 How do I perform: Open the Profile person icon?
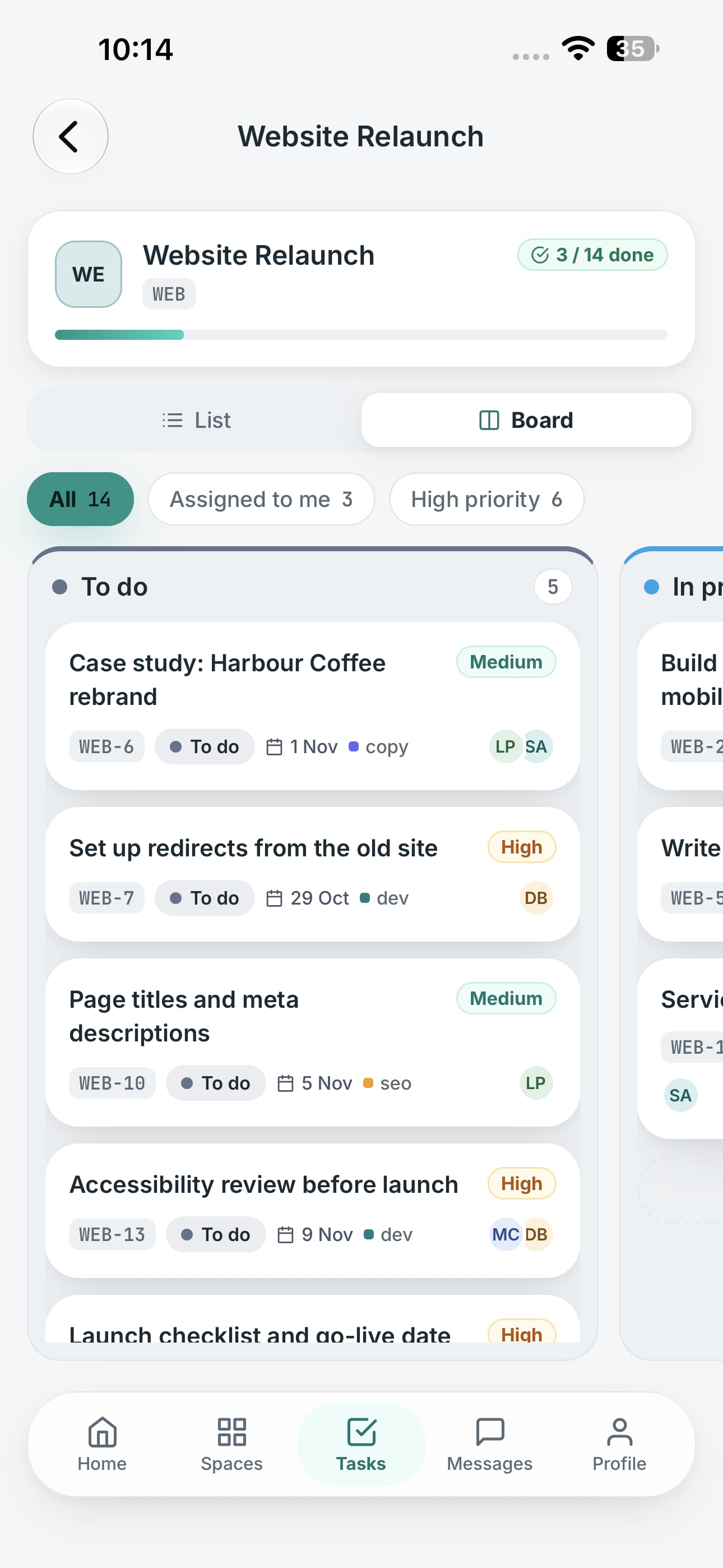tap(619, 1431)
